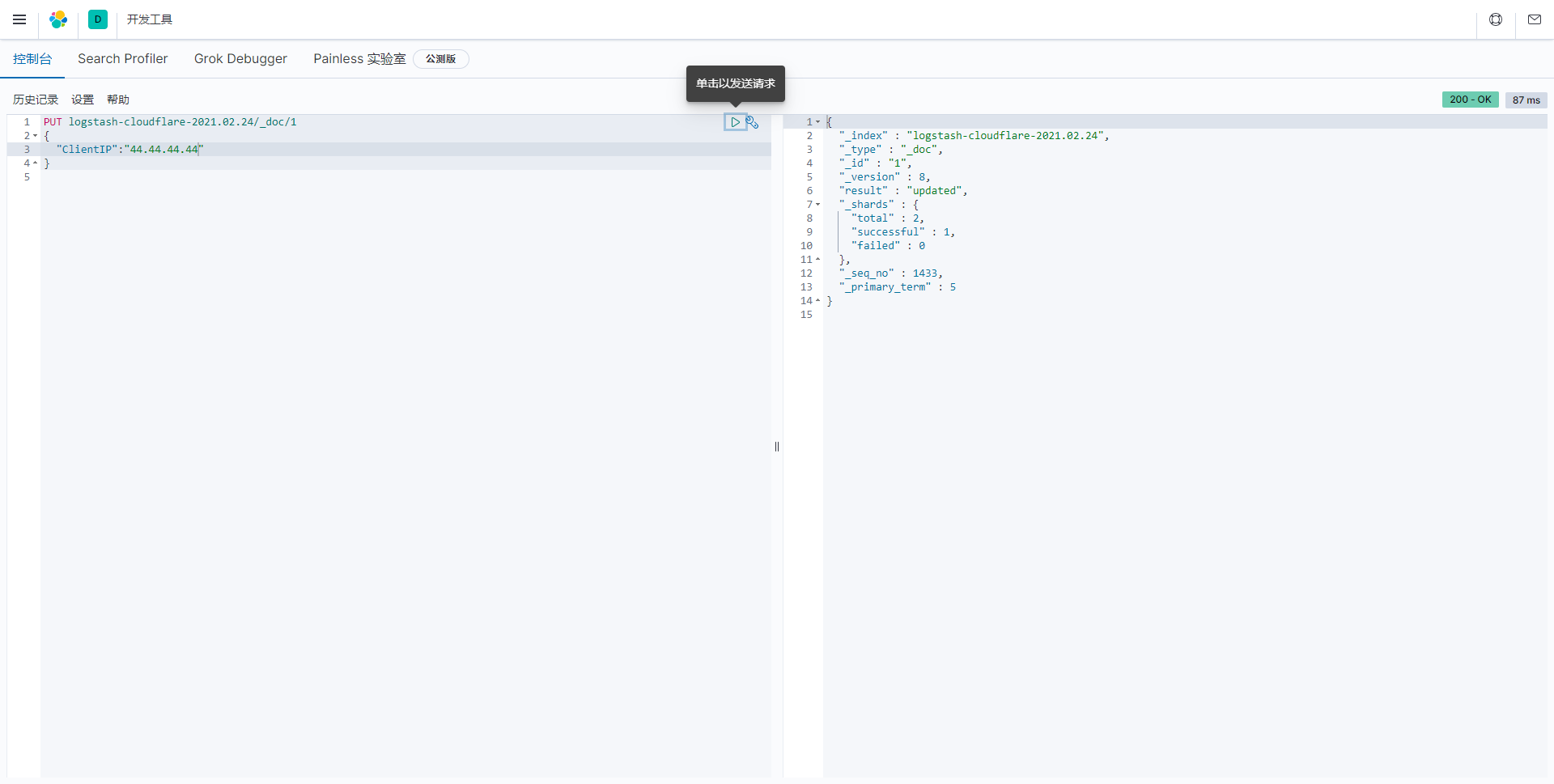Click the fold arrow at response line 11

click(818, 260)
